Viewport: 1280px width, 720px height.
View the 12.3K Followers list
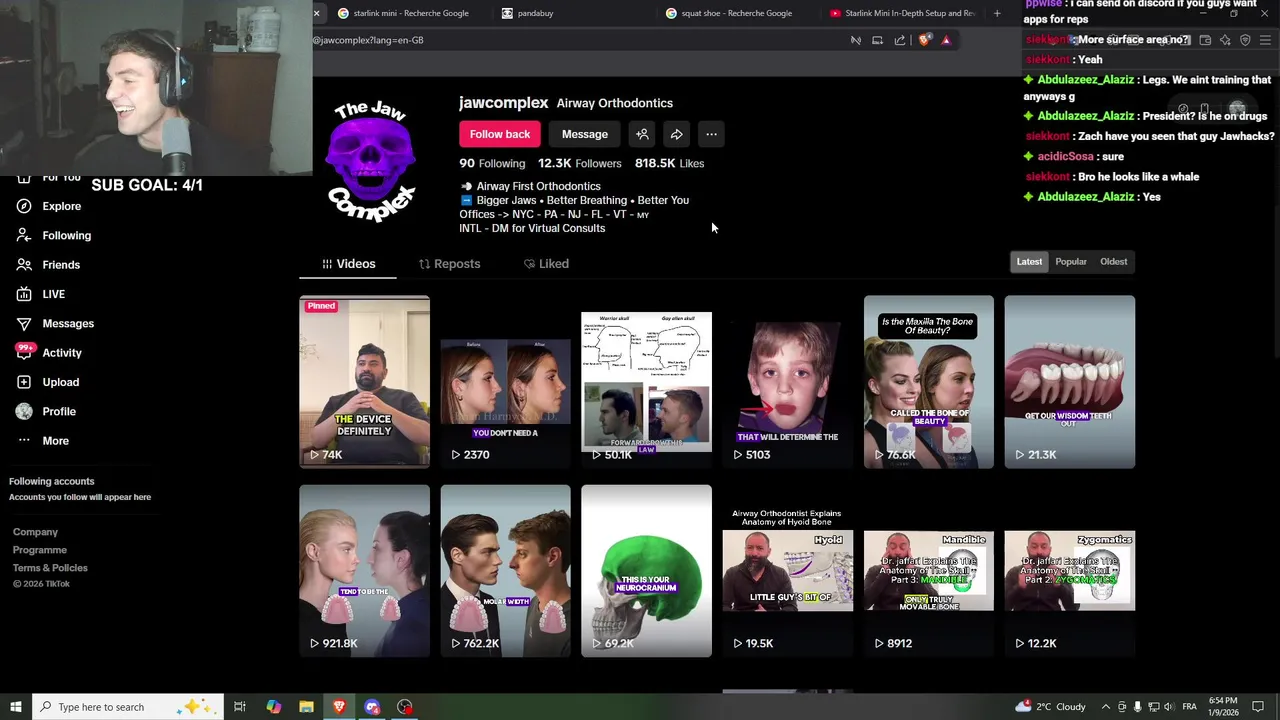click(x=580, y=163)
